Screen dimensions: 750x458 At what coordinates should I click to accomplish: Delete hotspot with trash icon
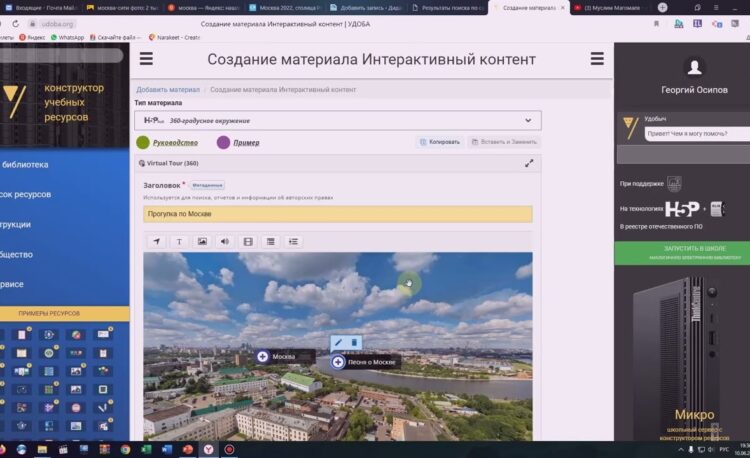[354, 342]
